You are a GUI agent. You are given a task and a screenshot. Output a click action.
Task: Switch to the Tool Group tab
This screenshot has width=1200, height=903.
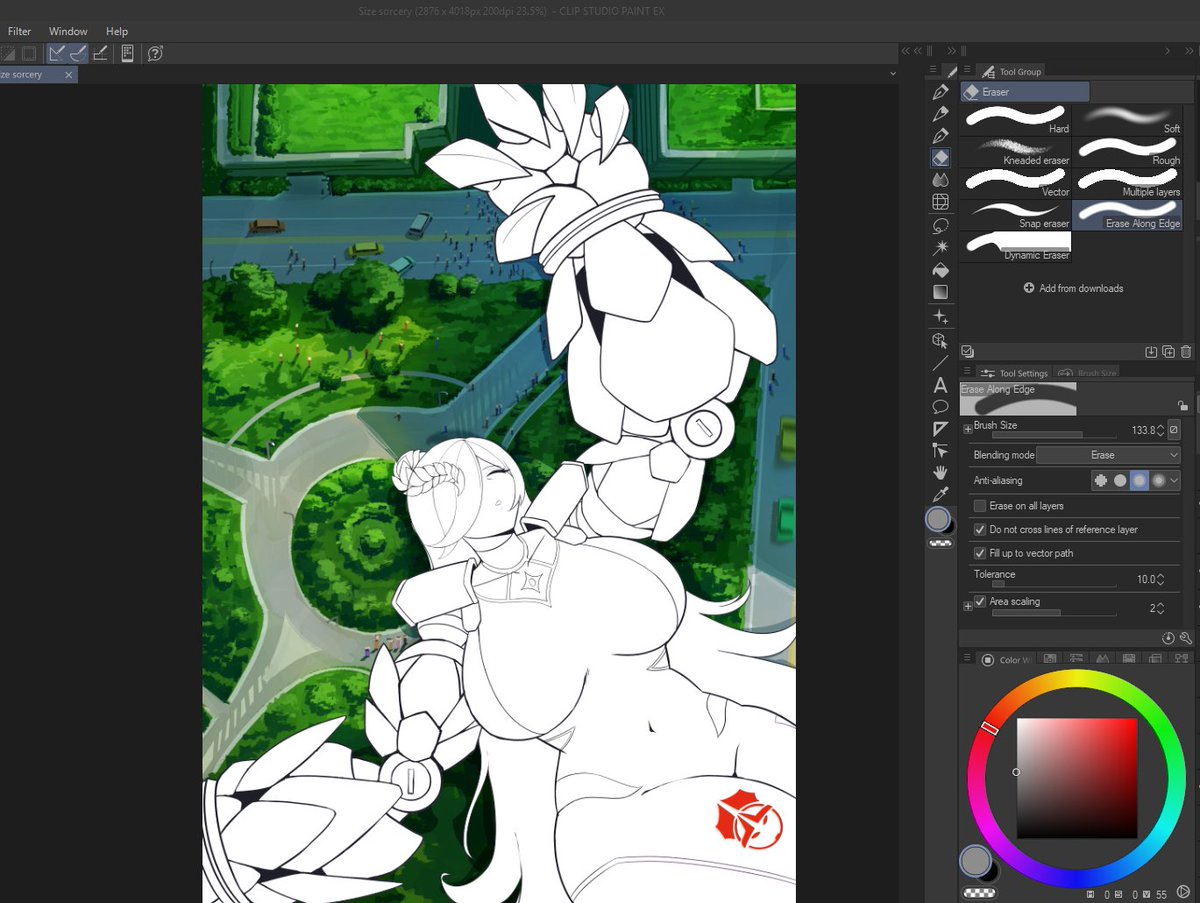(x=1012, y=71)
